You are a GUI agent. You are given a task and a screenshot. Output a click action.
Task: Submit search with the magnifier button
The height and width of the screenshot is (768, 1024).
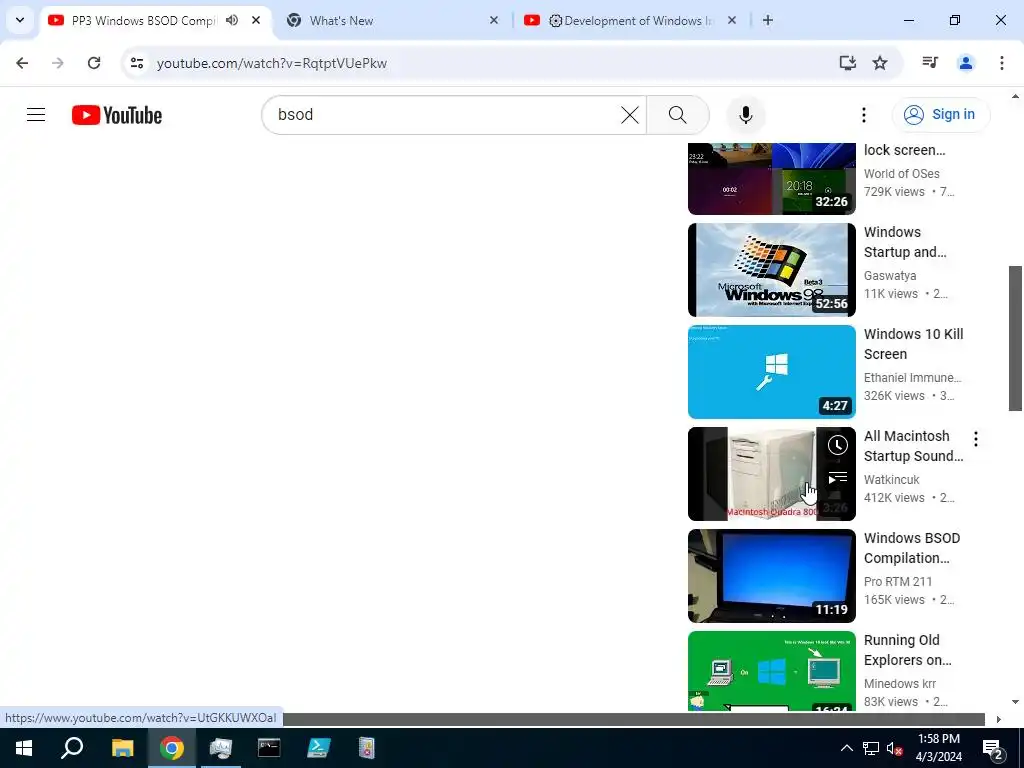pyautogui.click(x=677, y=115)
